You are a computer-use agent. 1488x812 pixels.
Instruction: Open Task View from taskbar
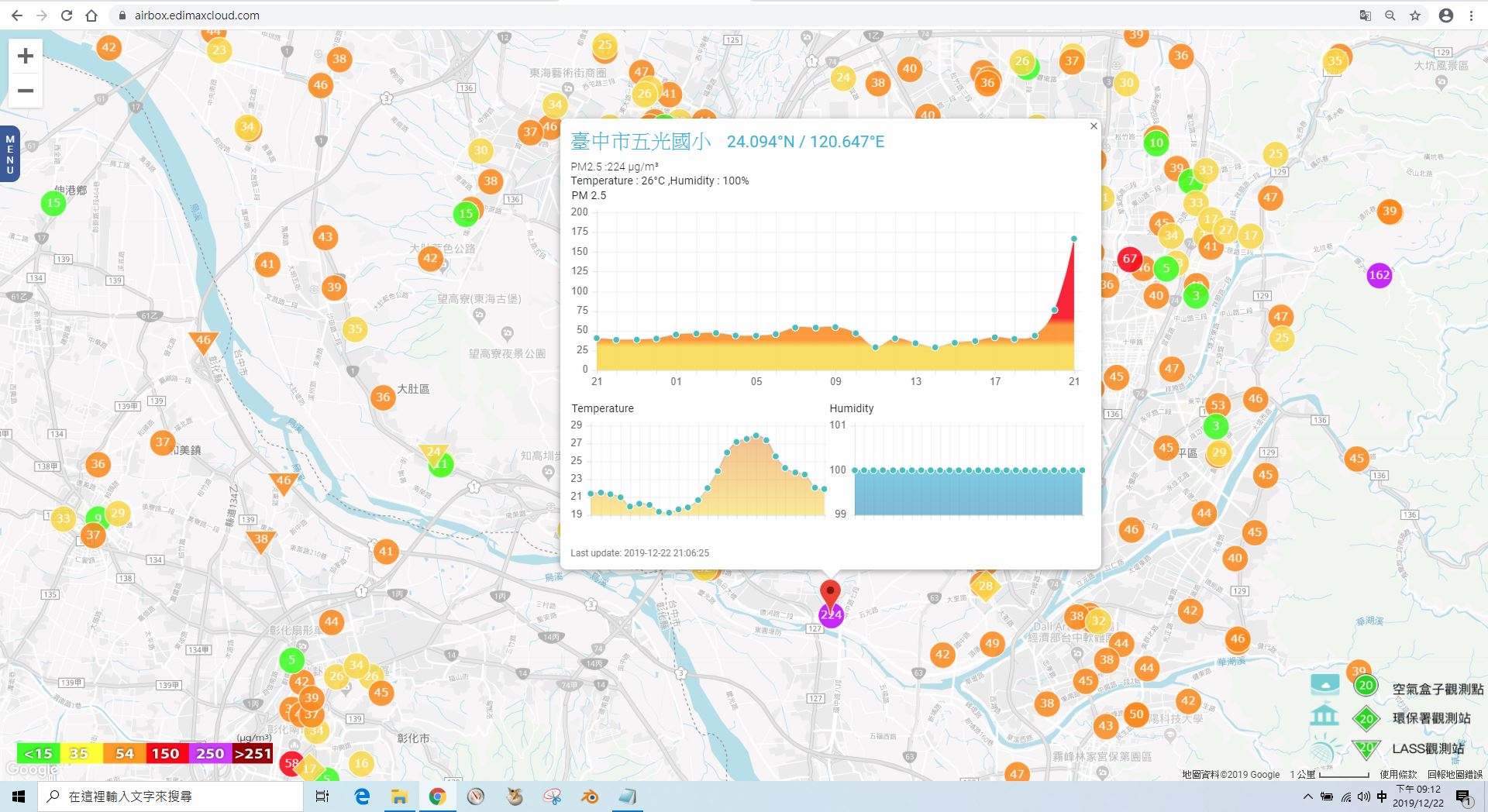click(x=322, y=797)
